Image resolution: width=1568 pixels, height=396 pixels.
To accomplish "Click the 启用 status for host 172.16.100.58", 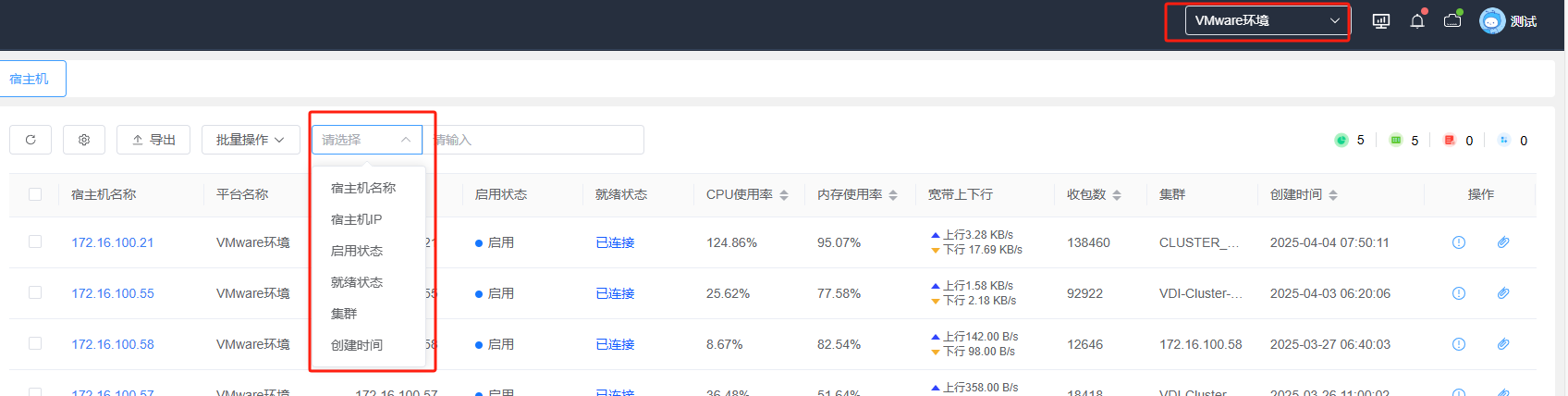I will [495, 344].
